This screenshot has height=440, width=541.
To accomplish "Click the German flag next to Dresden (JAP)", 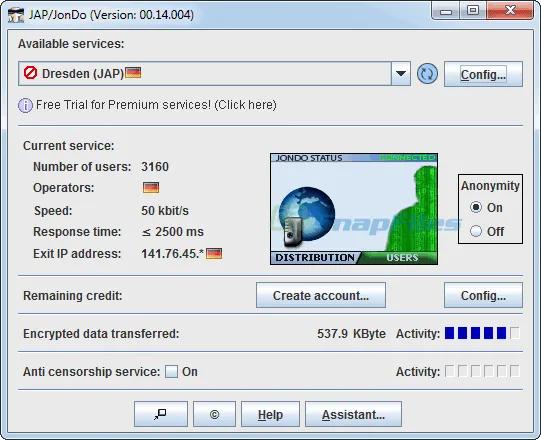I will (133, 73).
